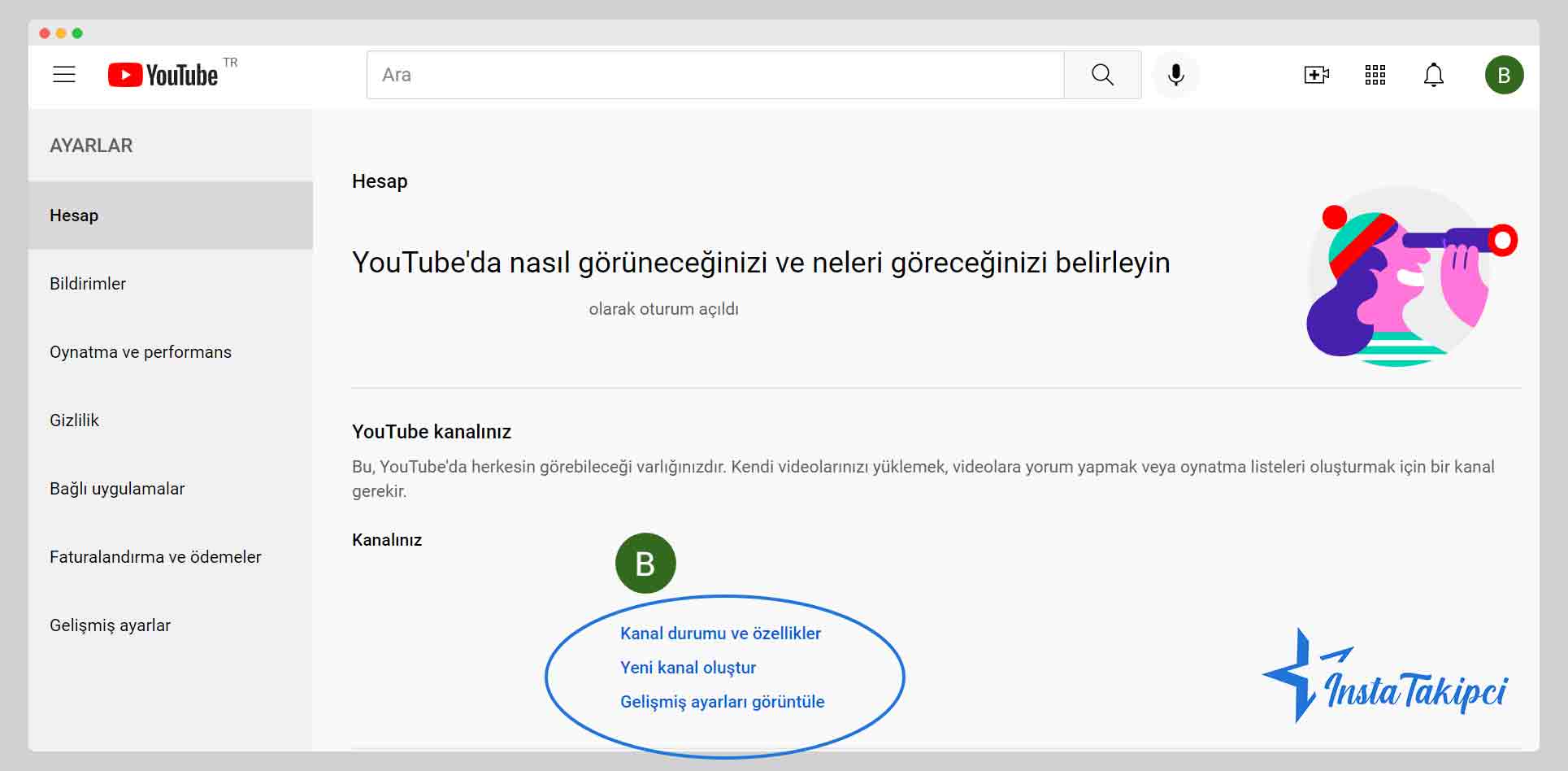Open Gelişmiş ayarlar in sidebar
Viewport: 1568px width, 771px height.
point(171,625)
